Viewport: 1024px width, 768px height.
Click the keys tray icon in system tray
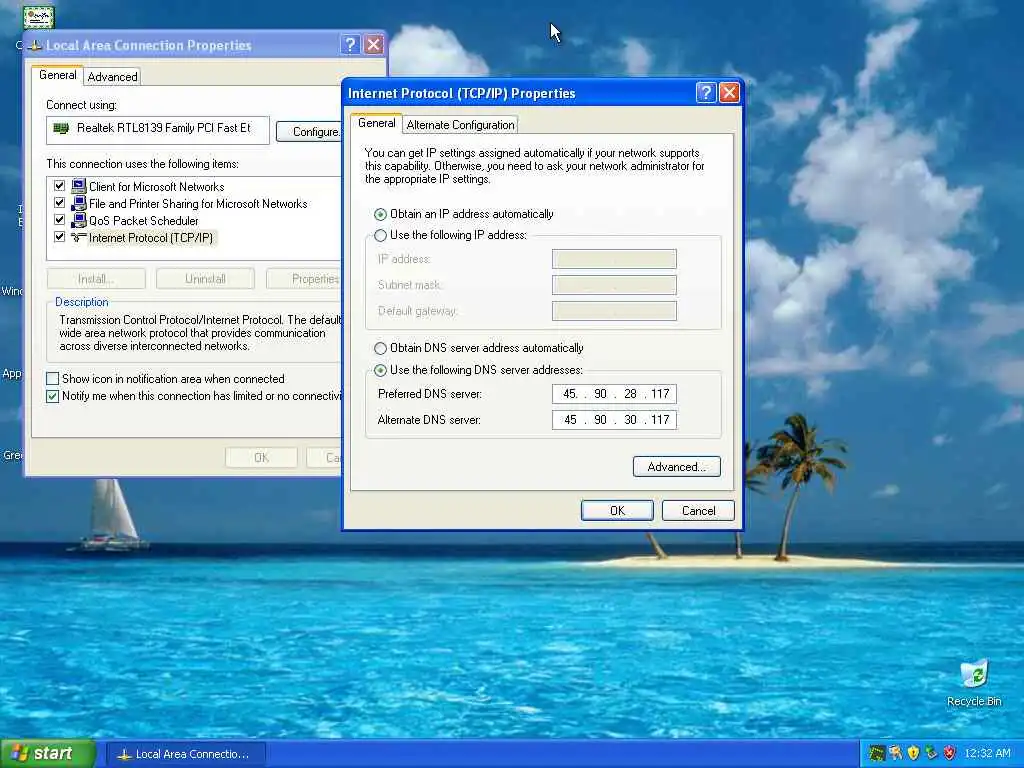pos(895,753)
